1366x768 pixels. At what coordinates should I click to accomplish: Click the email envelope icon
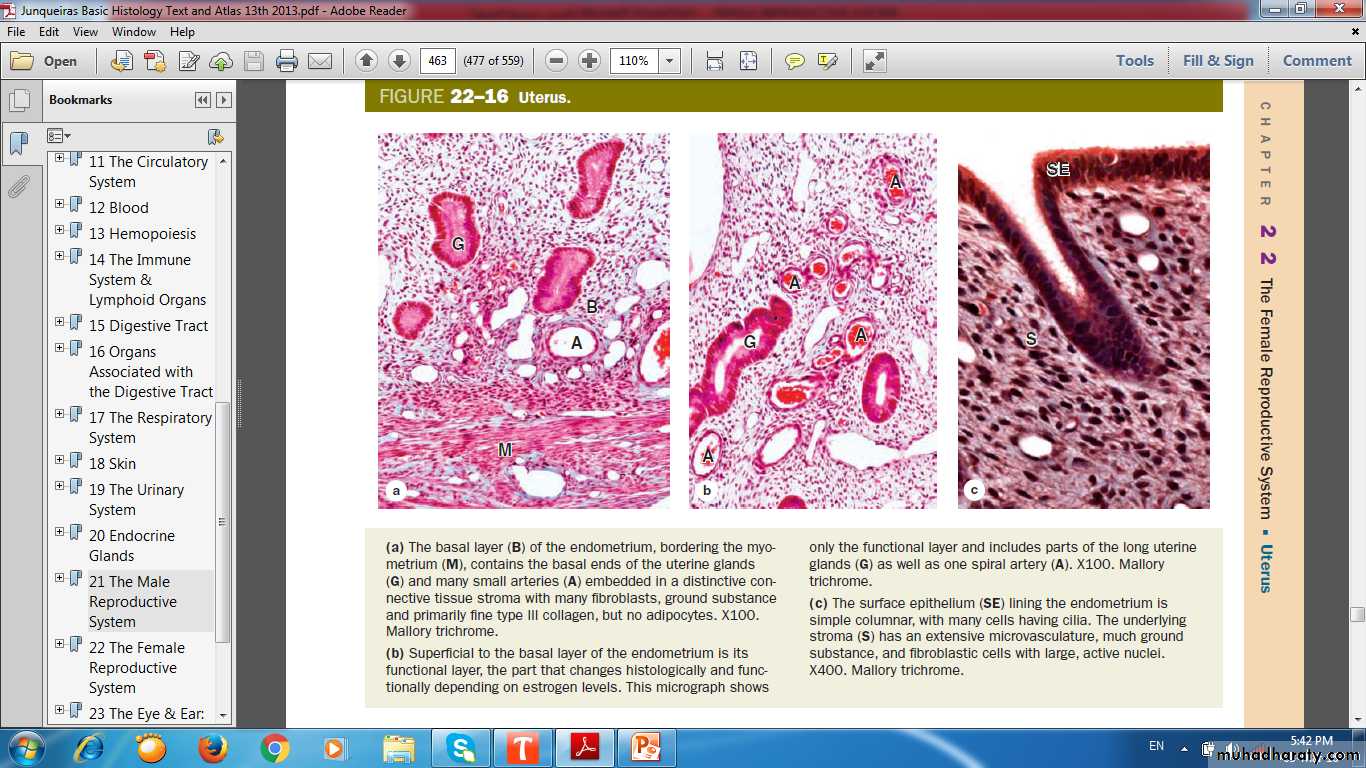point(320,61)
